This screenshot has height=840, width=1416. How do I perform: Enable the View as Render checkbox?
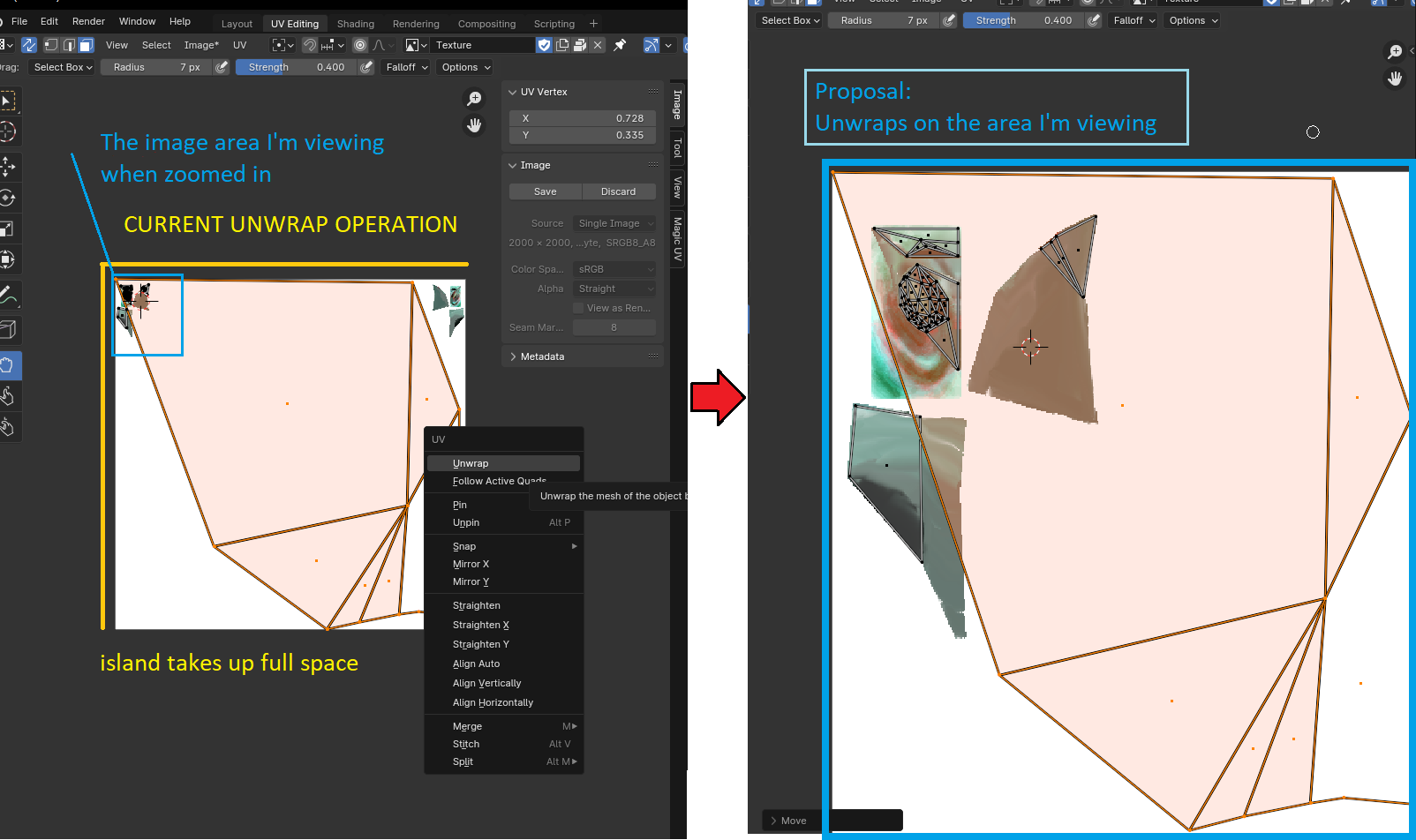578,308
